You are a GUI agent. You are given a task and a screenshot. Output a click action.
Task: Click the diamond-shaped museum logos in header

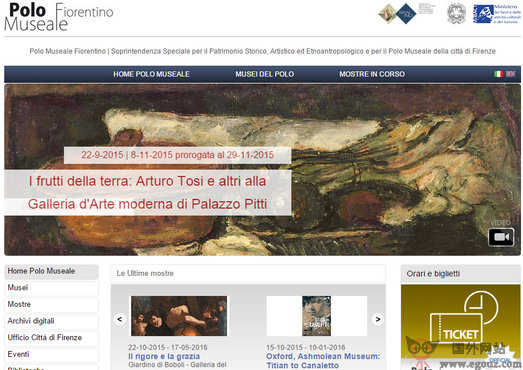pos(397,14)
